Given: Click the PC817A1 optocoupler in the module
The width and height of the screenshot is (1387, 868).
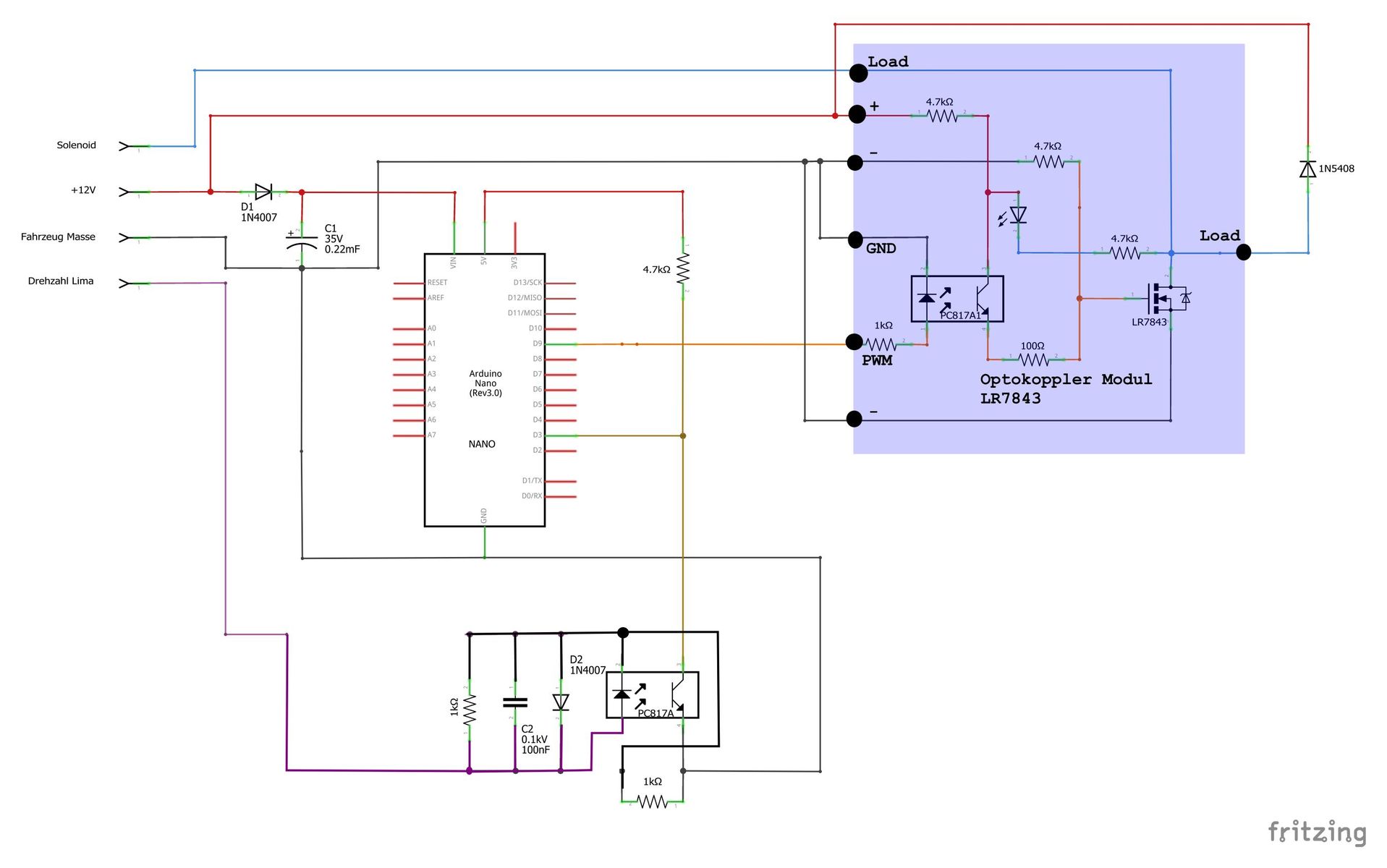Looking at the screenshot, I should 957,299.
